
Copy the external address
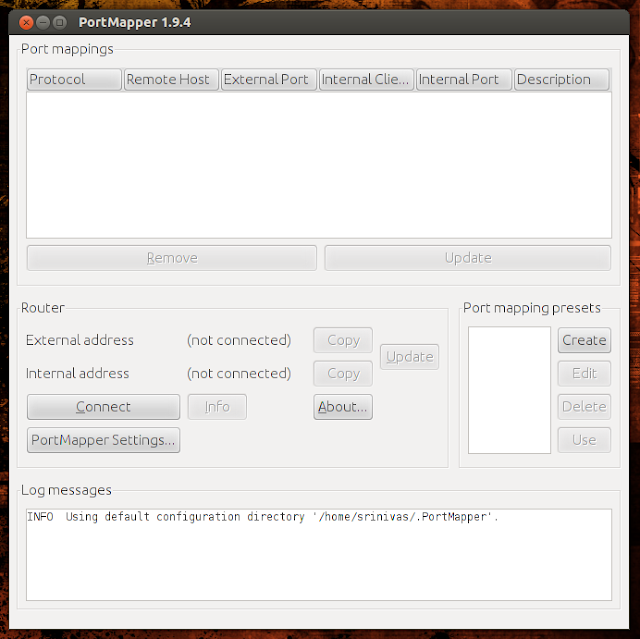pos(343,340)
